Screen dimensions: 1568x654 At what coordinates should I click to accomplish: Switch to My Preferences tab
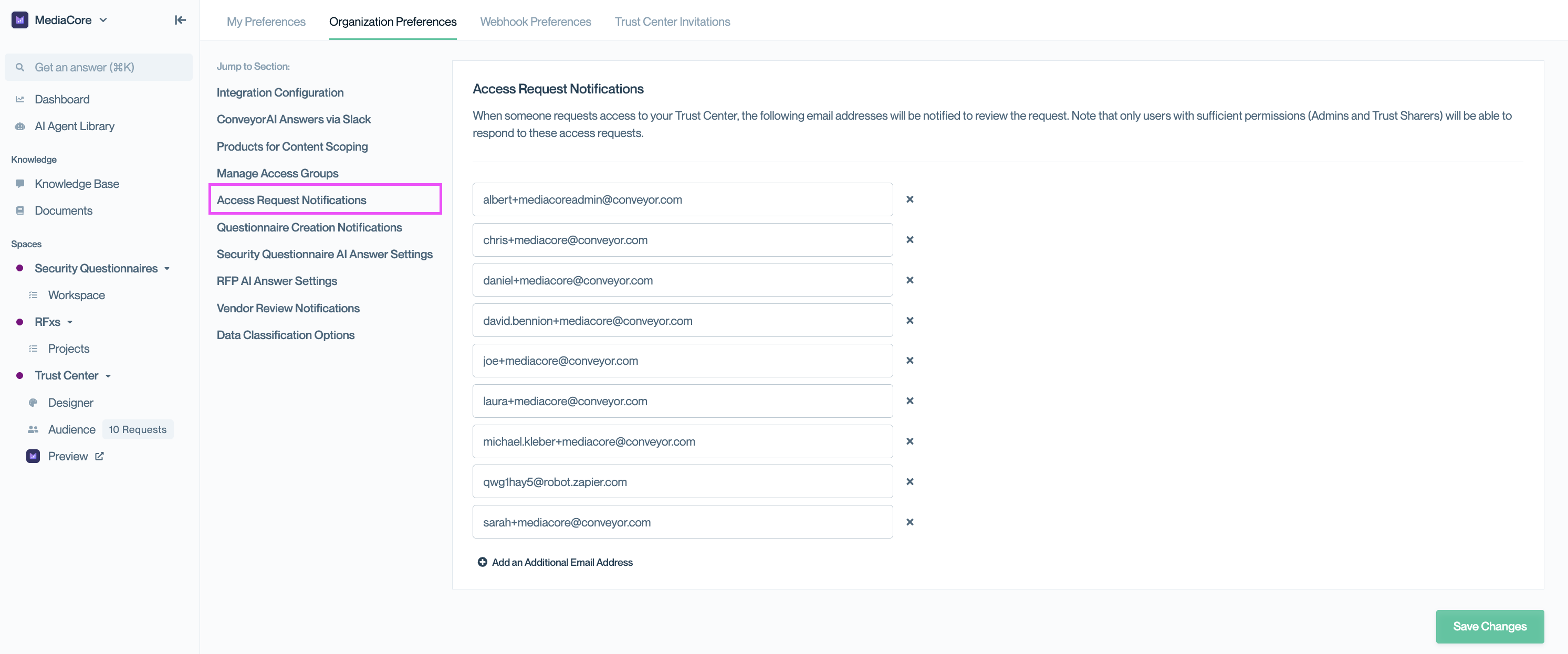click(266, 22)
